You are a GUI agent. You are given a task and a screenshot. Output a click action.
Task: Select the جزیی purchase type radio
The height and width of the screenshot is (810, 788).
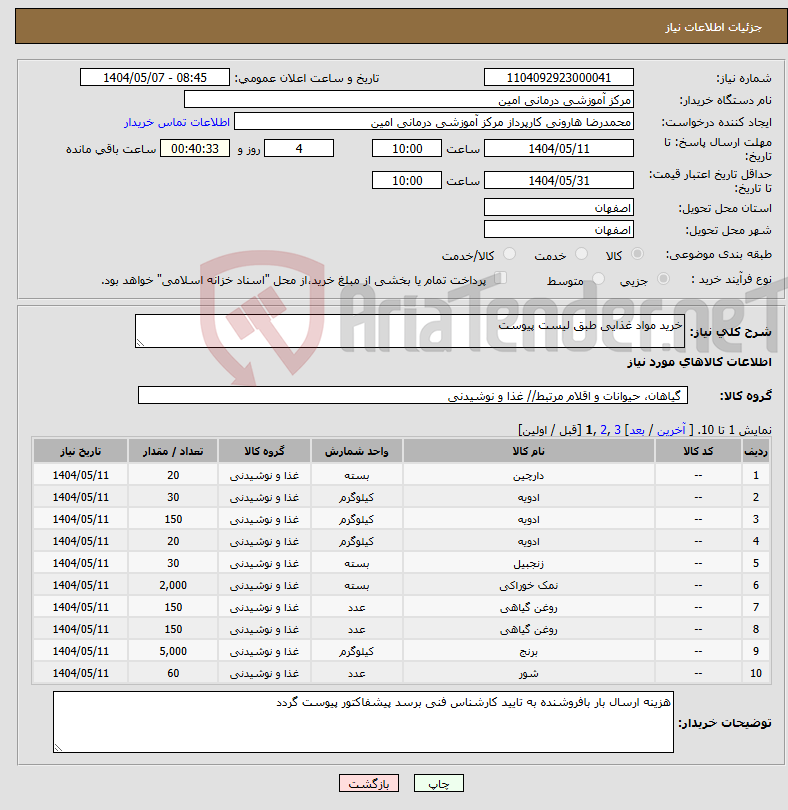(663, 279)
